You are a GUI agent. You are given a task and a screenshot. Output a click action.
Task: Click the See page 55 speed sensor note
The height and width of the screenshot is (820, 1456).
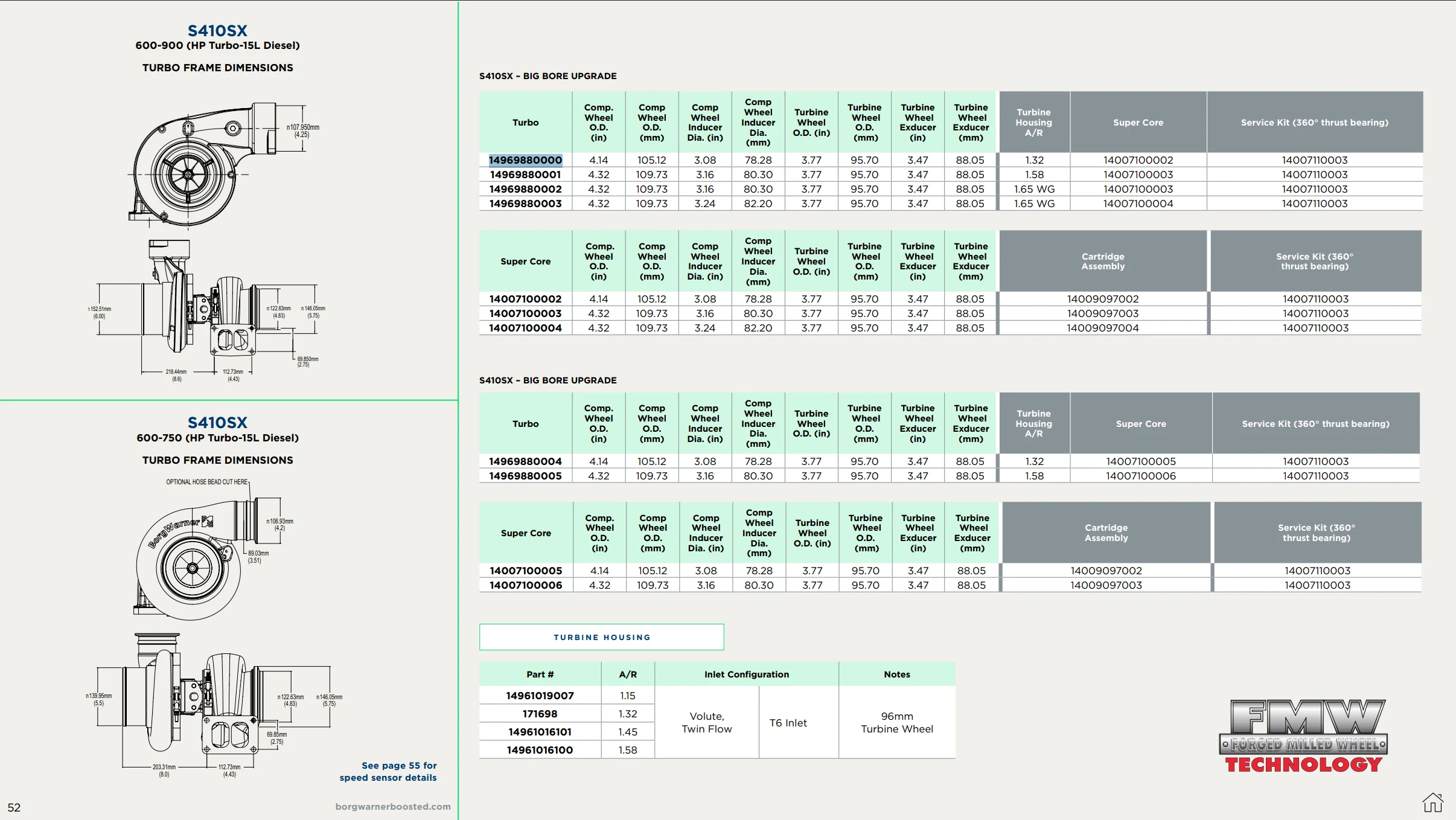click(x=388, y=771)
